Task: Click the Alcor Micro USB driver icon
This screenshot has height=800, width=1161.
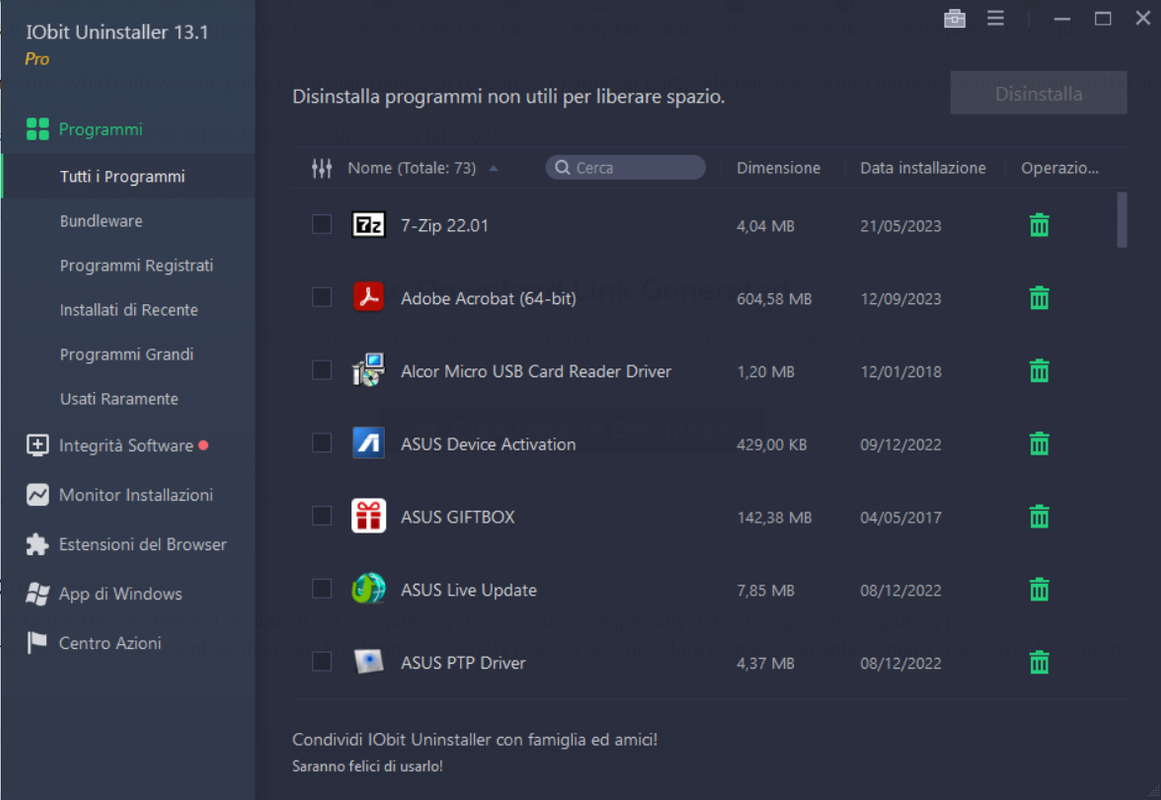Action: (x=368, y=370)
